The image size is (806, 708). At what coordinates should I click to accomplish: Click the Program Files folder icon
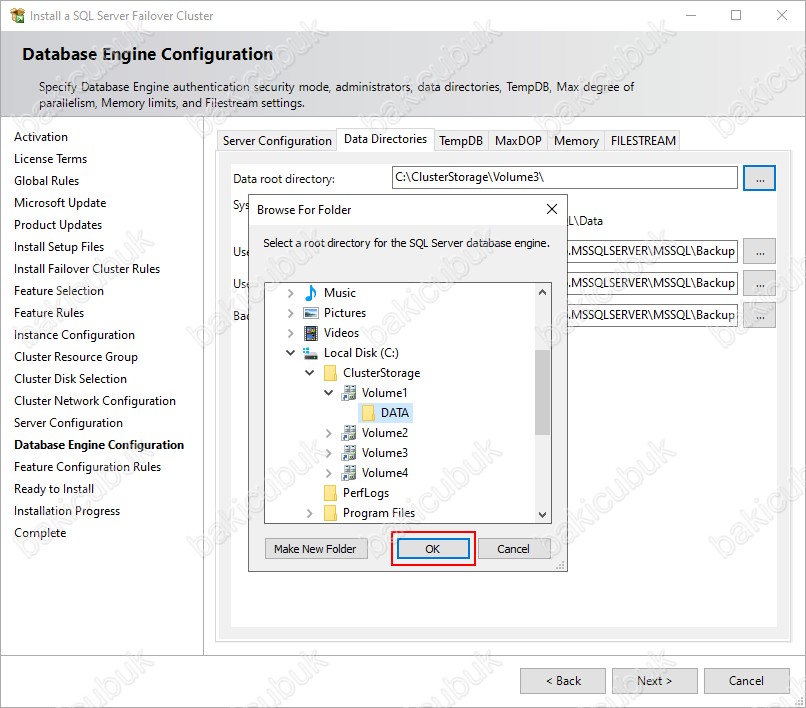tap(331, 514)
